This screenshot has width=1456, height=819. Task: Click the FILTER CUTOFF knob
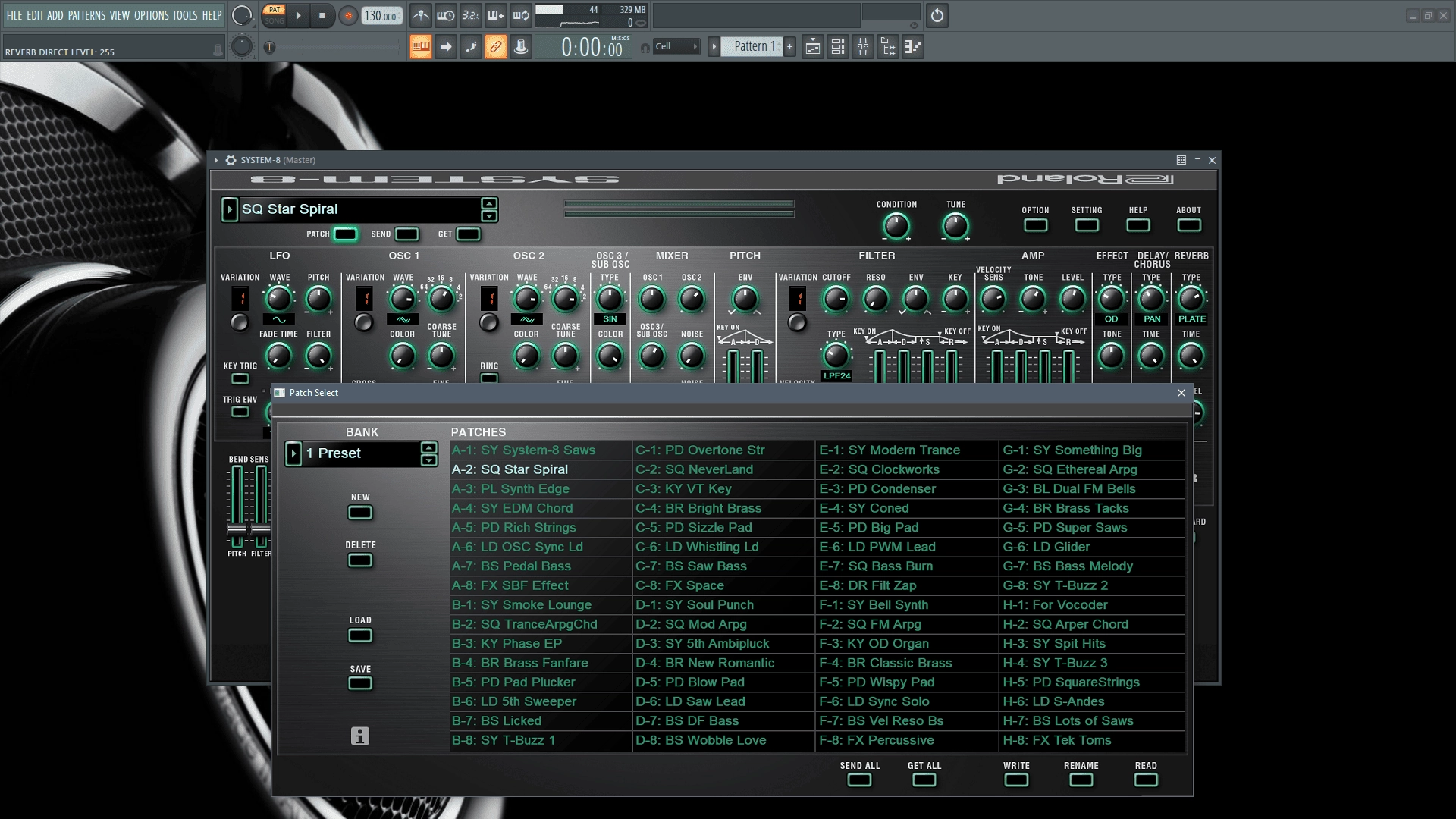[836, 300]
